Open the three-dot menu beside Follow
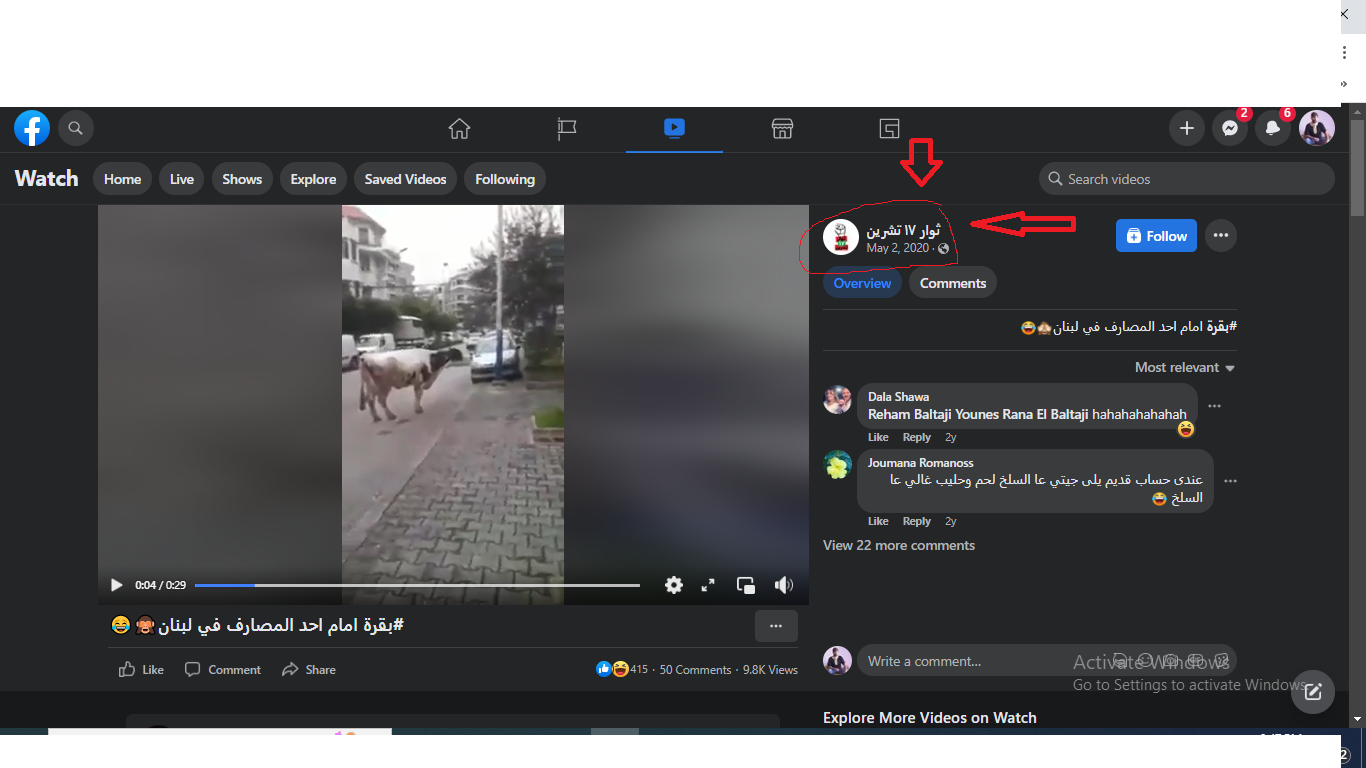This screenshot has height=768, width=1366. [x=1221, y=236]
